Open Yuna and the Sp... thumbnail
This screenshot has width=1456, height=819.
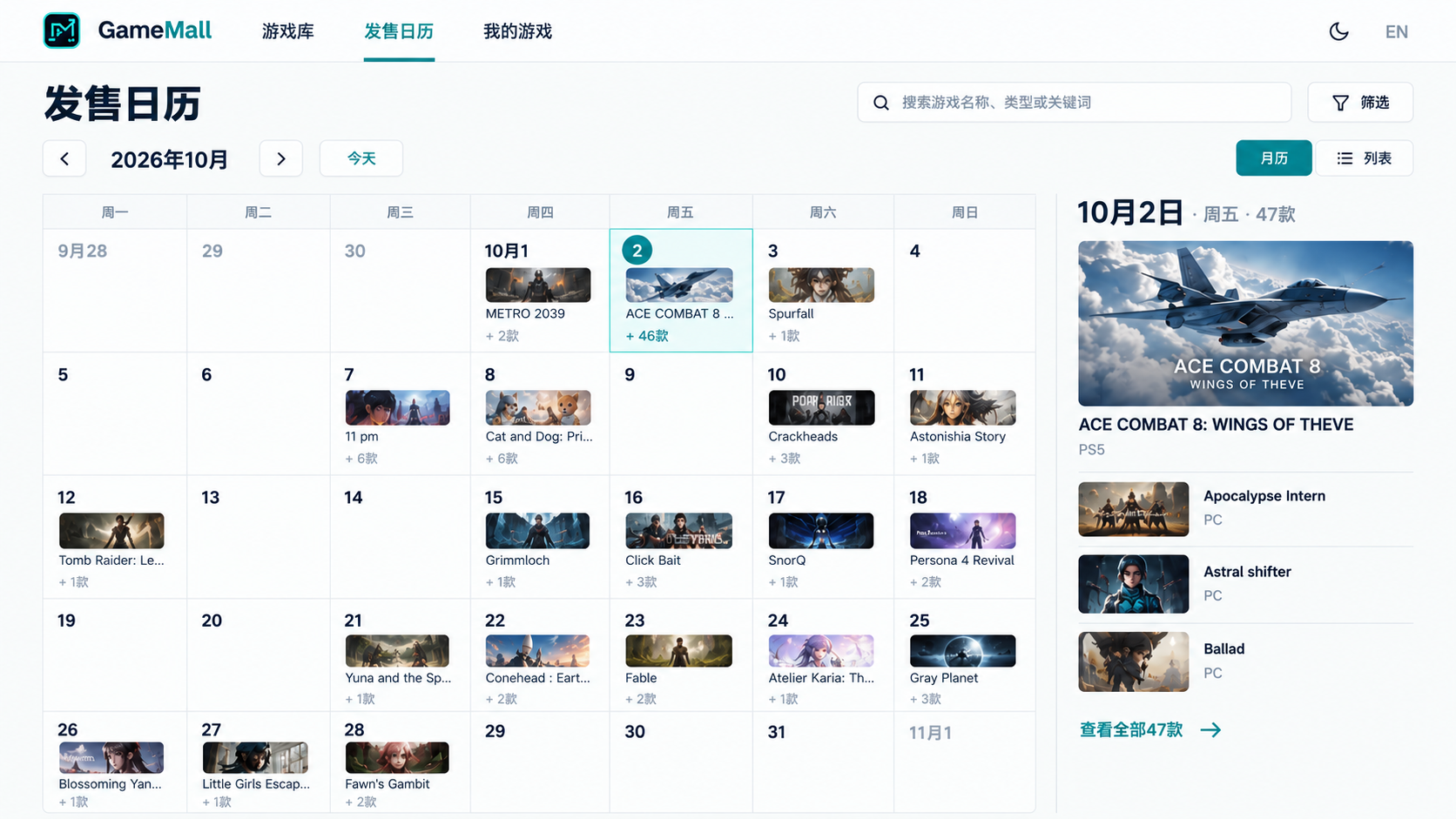(397, 651)
